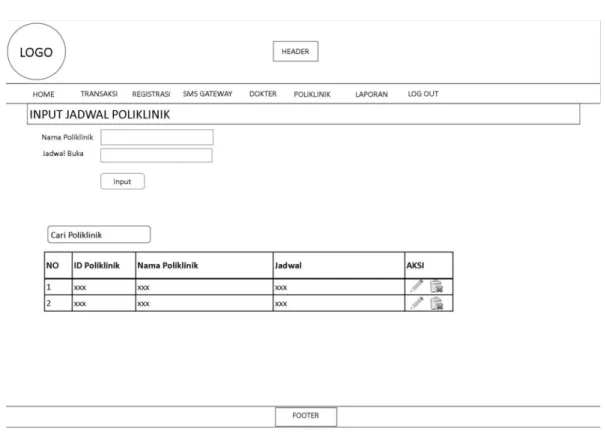Click the HEADER box
Image resolution: width=606 pixels, height=438 pixels.
coord(296,51)
